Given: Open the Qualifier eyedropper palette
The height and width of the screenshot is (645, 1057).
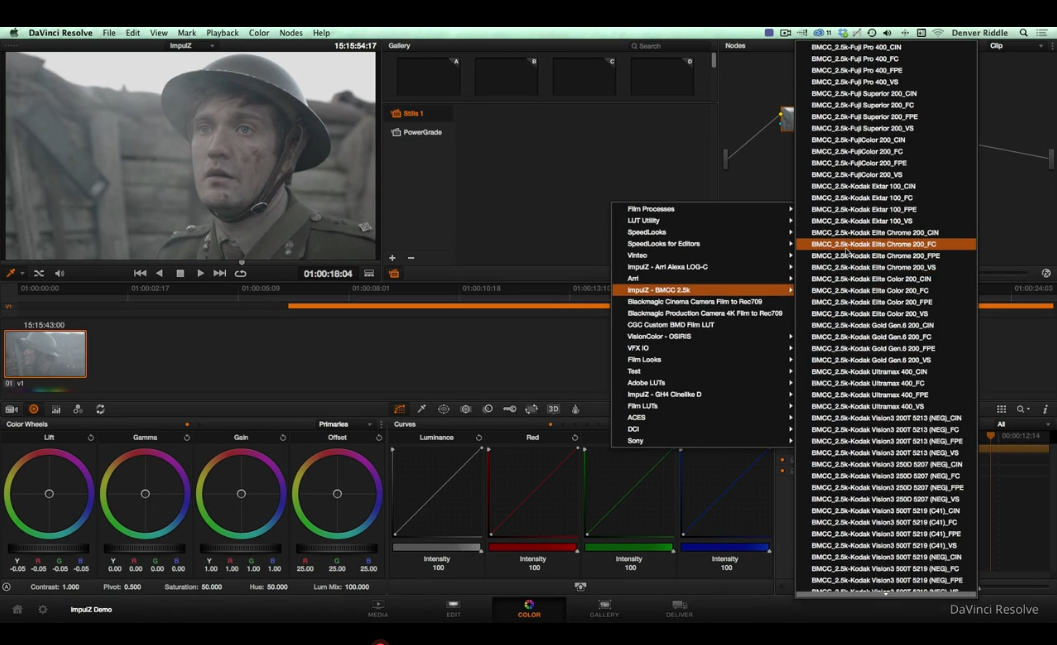Looking at the screenshot, I should pyautogui.click(x=421, y=409).
